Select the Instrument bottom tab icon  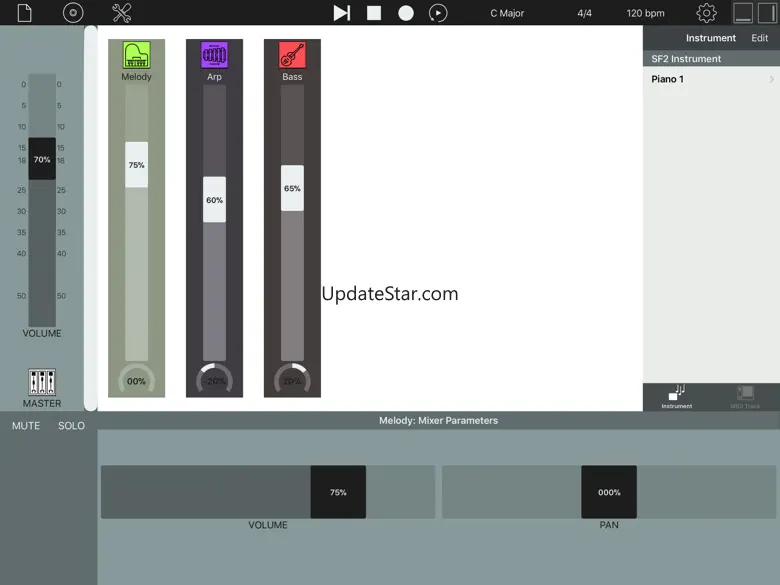coord(677,397)
